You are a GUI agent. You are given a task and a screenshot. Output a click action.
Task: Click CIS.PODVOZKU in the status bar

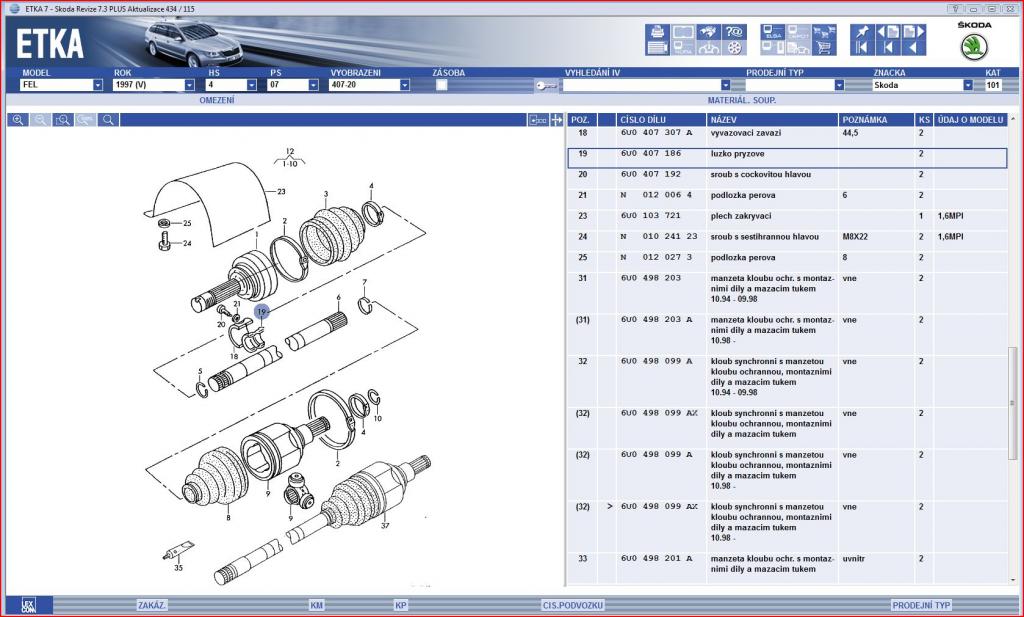coord(573,605)
